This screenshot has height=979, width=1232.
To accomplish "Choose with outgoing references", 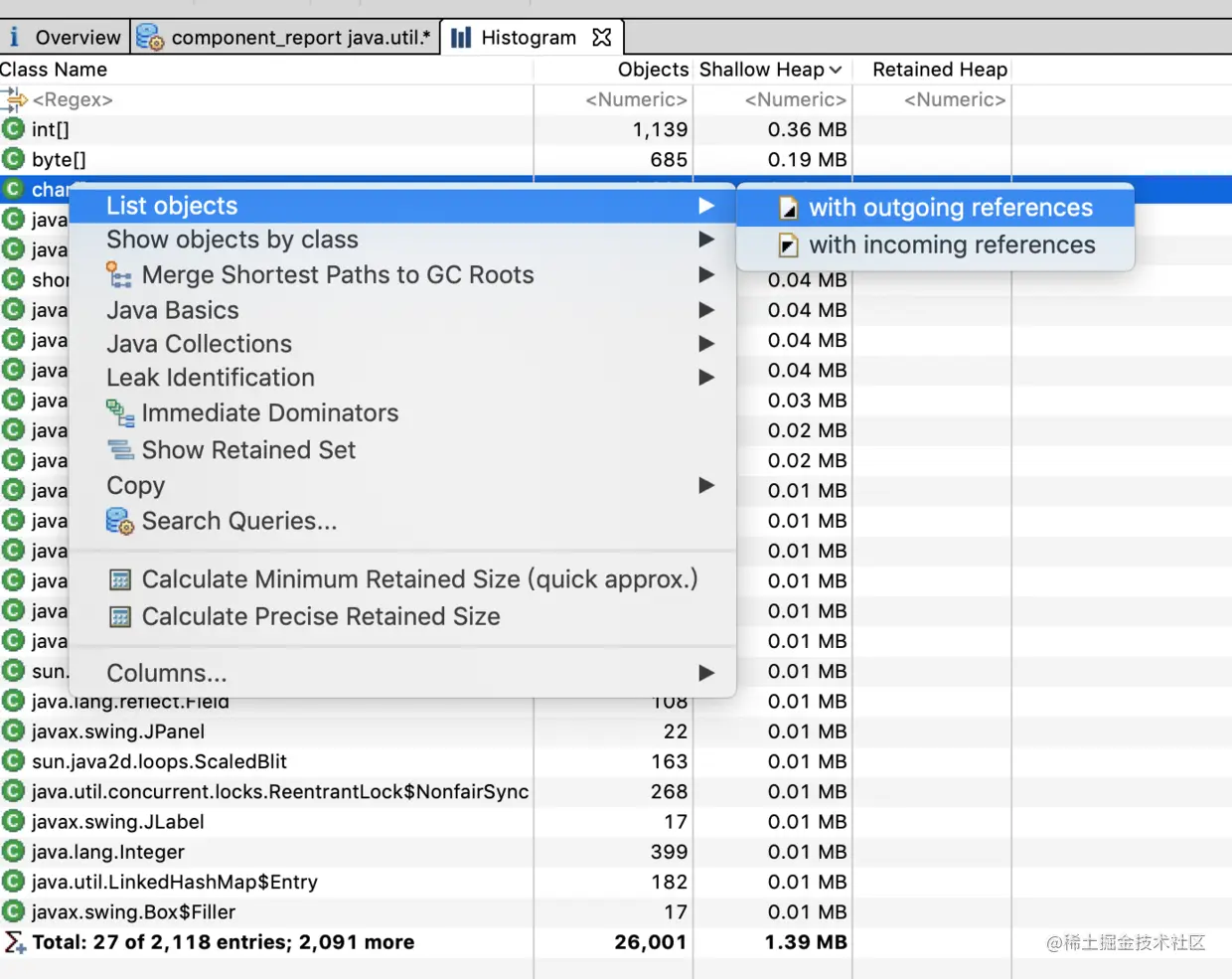I will [x=935, y=208].
